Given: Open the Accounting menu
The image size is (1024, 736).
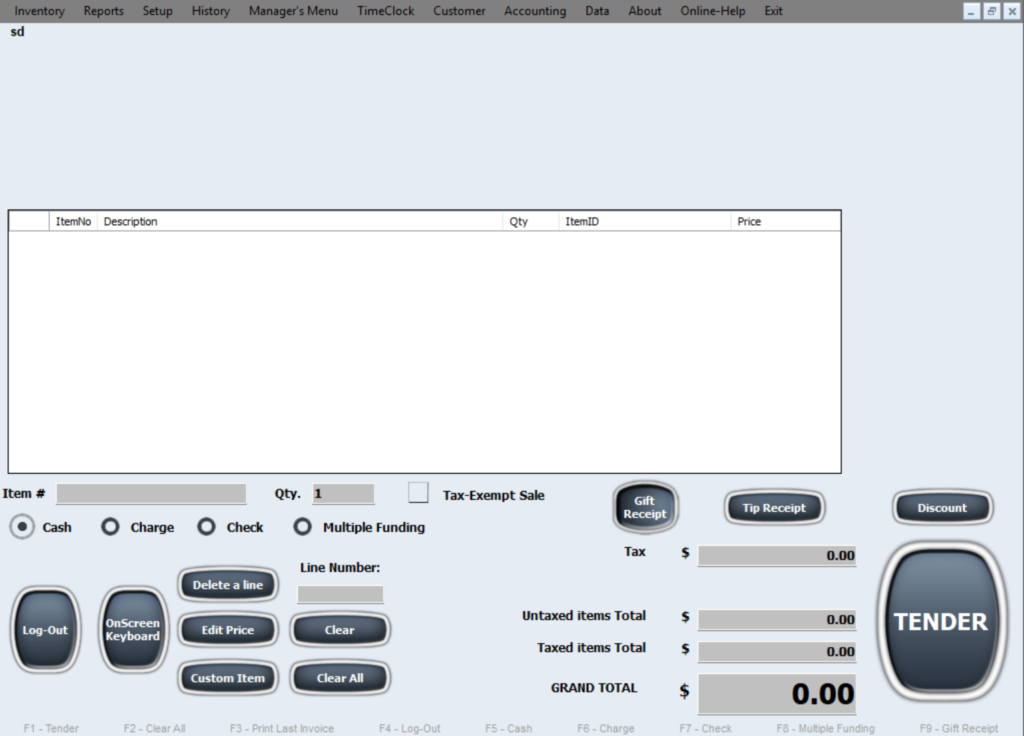Looking at the screenshot, I should point(535,11).
